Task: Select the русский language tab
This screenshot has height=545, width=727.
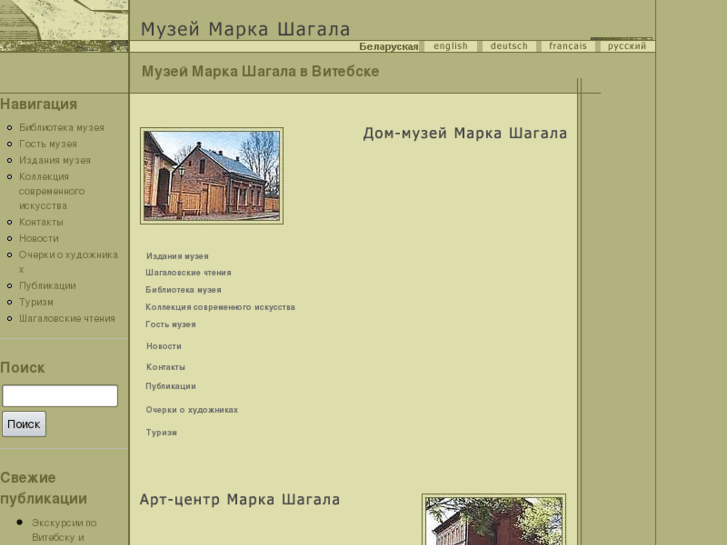Action: 627,46
